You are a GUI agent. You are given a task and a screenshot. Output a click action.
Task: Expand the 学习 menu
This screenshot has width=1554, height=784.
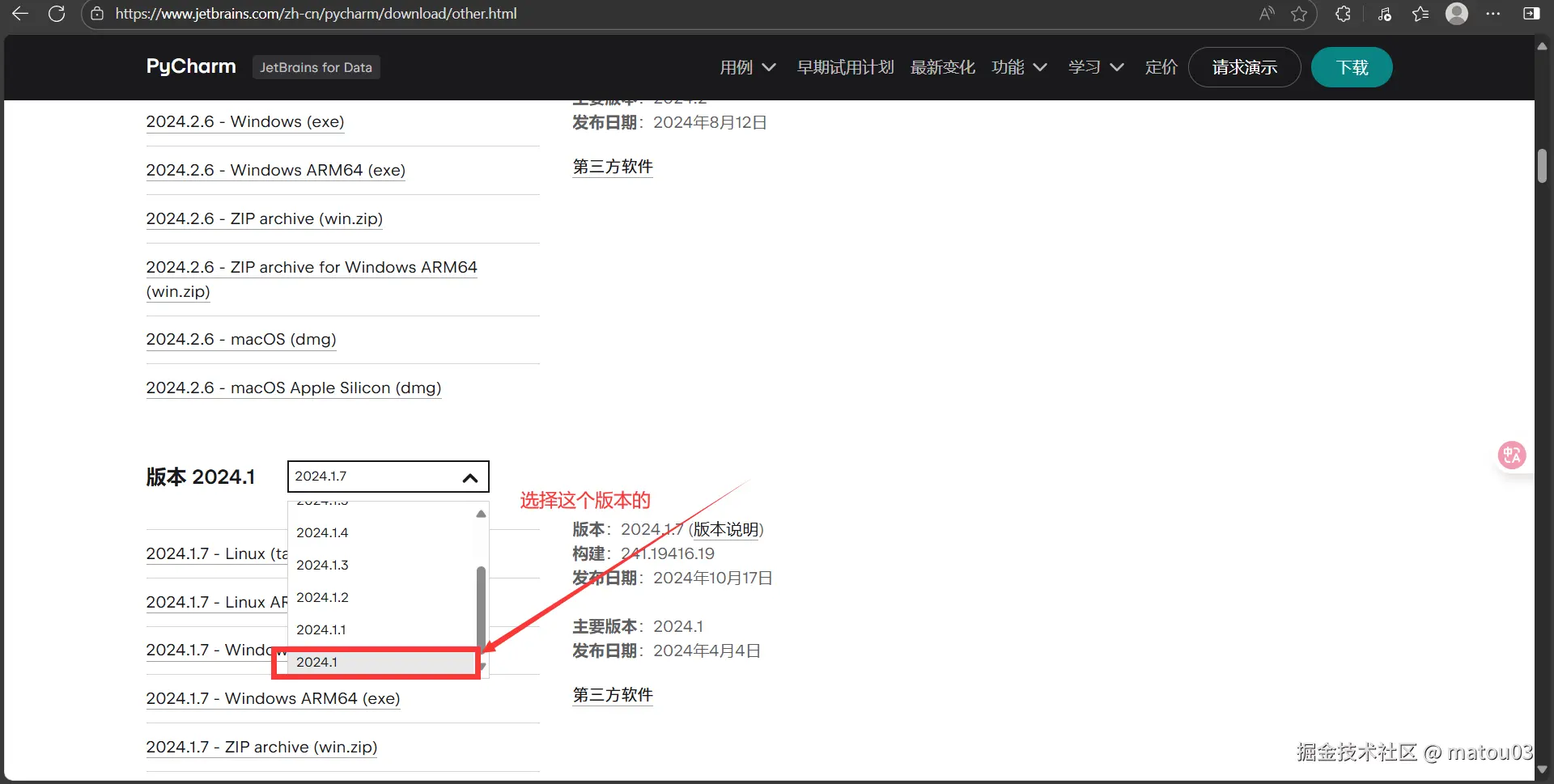[x=1096, y=67]
